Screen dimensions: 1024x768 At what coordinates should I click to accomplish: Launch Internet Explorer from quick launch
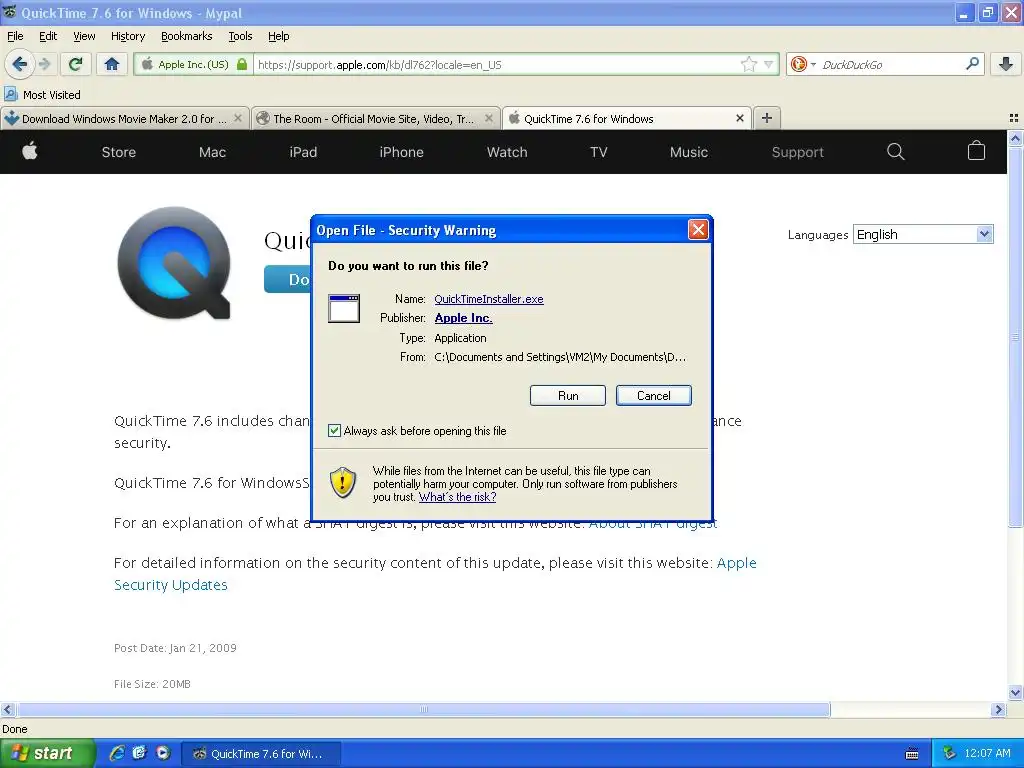coord(117,753)
